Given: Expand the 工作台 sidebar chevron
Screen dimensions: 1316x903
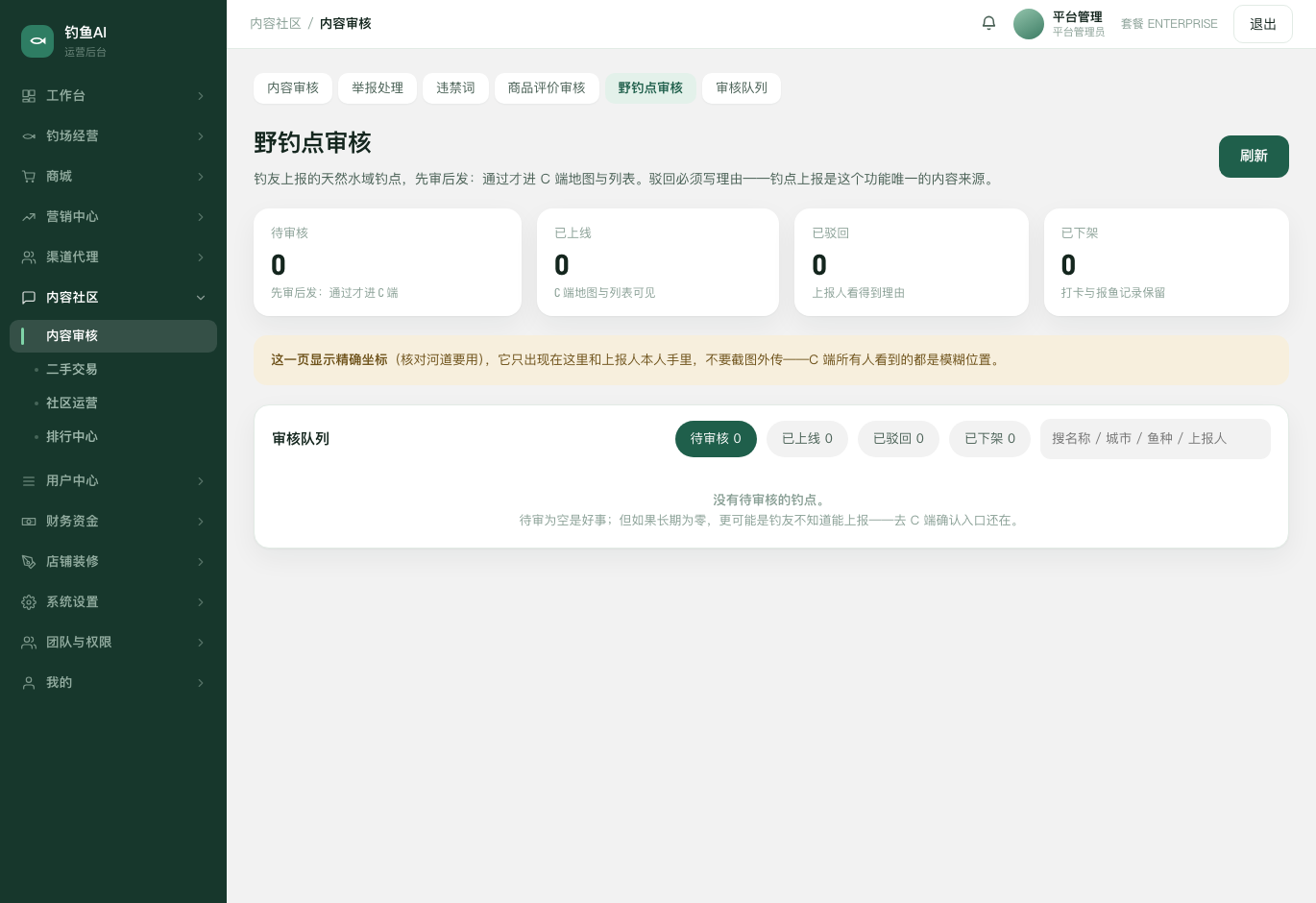Looking at the screenshot, I should click(x=201, y=96).
